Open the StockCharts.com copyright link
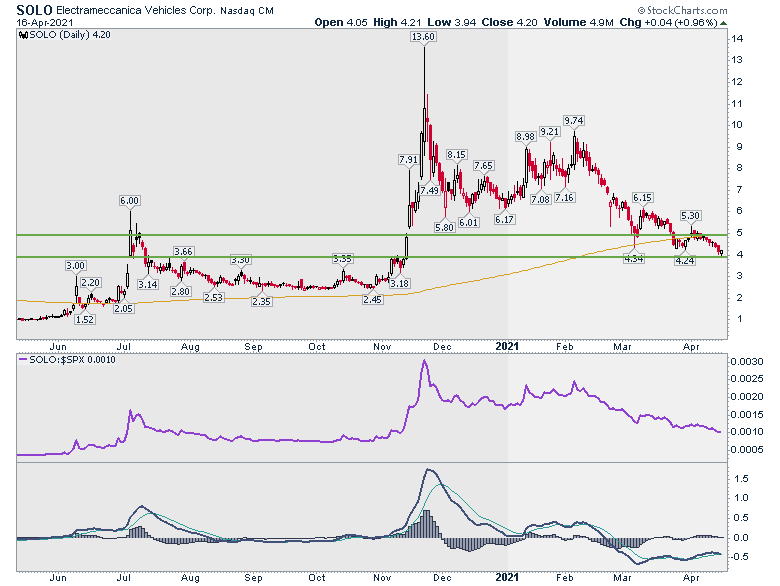Screen dimensions: 780x586 pyautogui.click(x=682, y=10)
